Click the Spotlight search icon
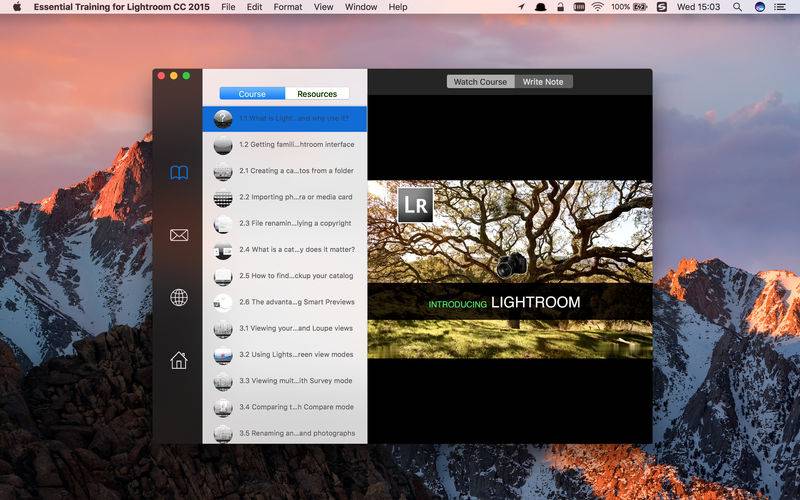This screenshot has height=500, width=800. point(737,7)
